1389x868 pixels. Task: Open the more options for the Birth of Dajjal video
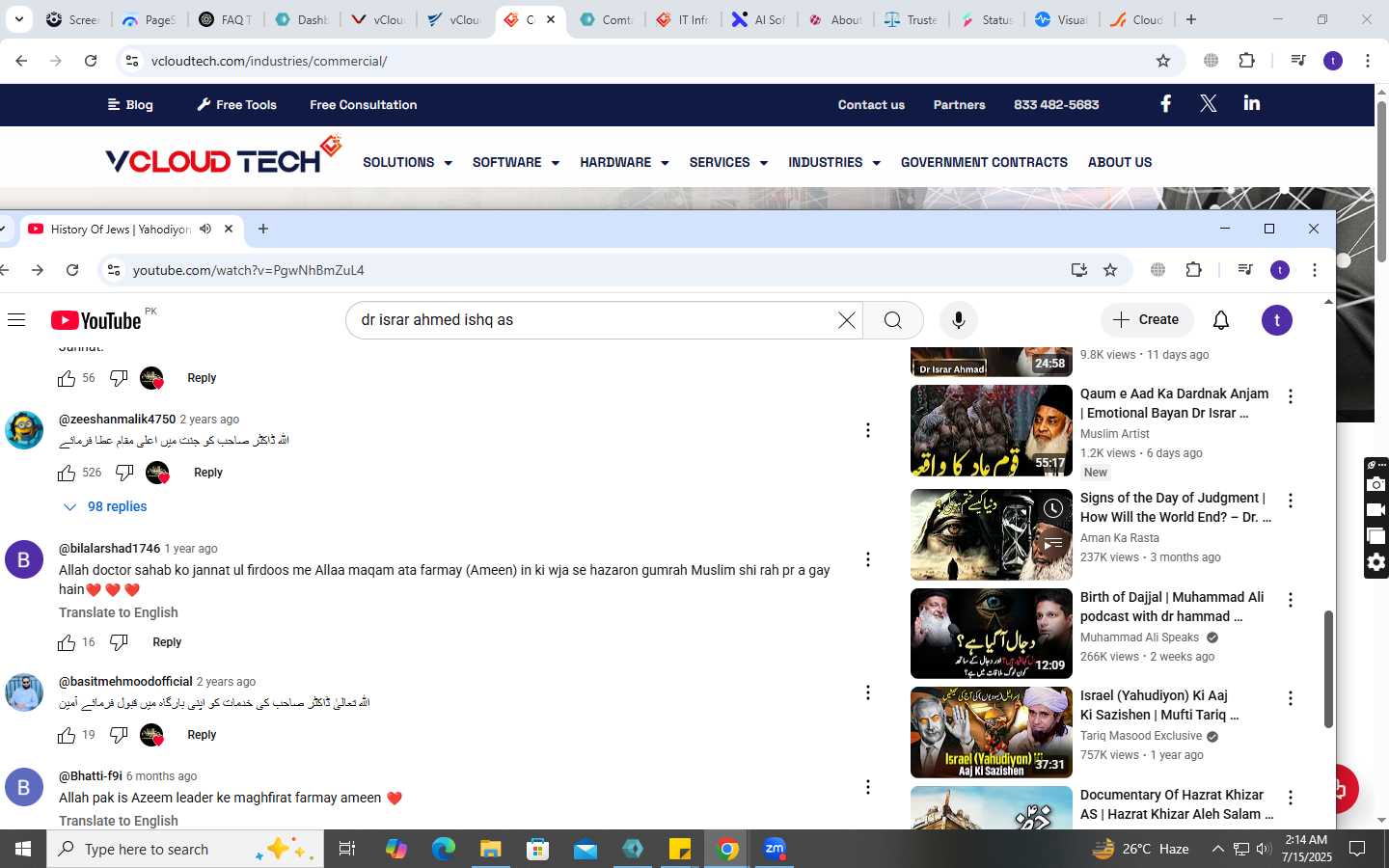1291,600
